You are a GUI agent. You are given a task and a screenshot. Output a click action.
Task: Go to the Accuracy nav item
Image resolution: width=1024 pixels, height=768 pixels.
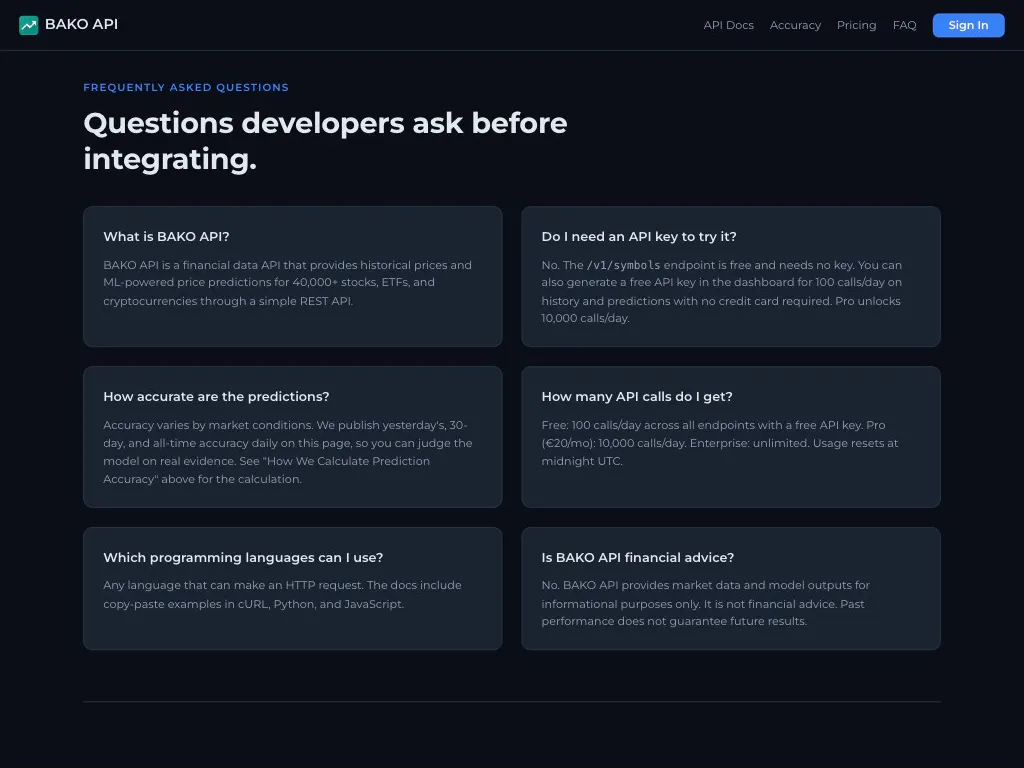click(795, 25)
